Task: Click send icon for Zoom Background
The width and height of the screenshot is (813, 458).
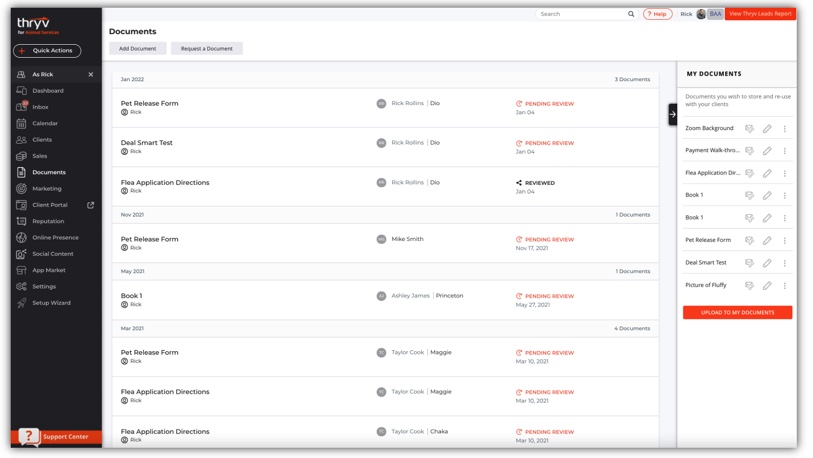Action: pos(749,129)
